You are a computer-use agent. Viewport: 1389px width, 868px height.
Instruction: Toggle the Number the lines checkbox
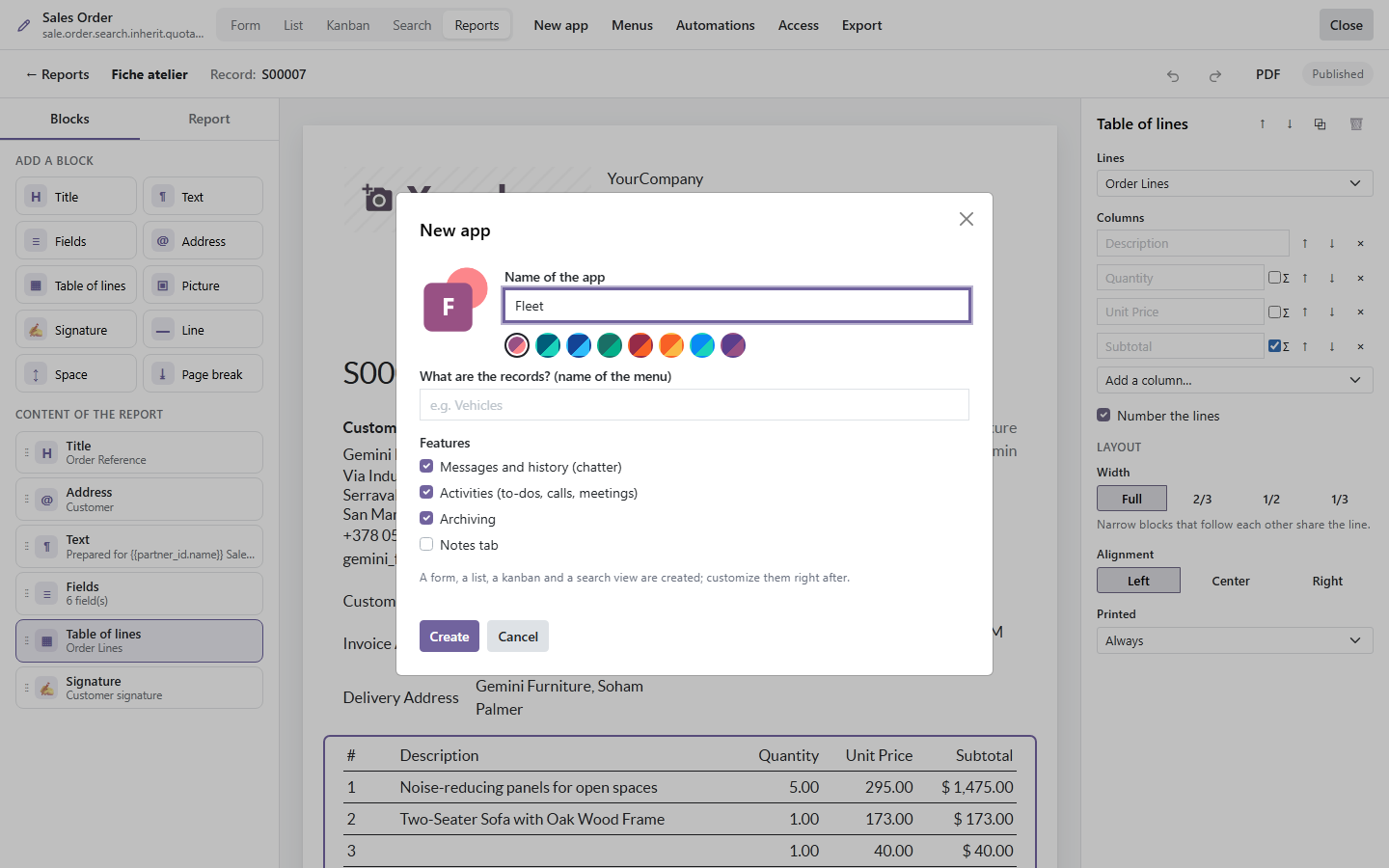pyautogui.click(x=1103, y=415)
